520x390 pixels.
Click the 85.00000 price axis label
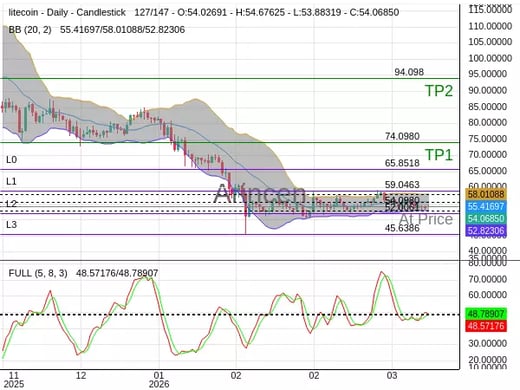tap(488, 107)
